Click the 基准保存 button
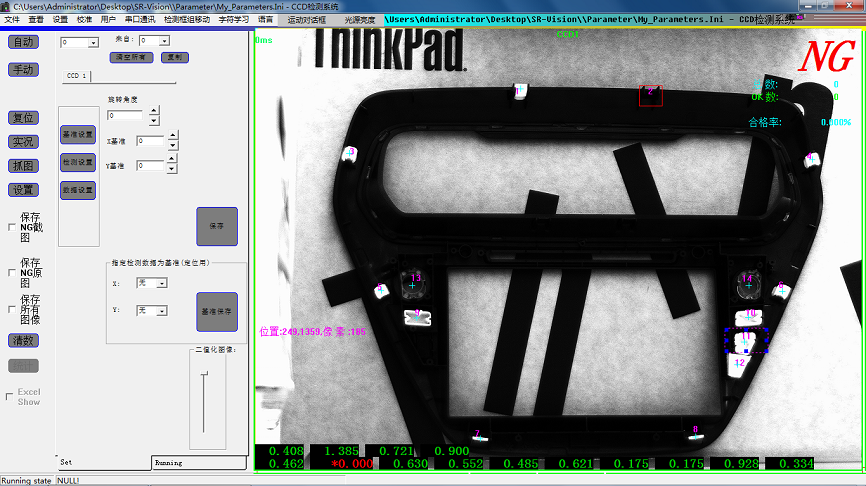This screenshot has height=486, width=866. [x=217, y=312]
